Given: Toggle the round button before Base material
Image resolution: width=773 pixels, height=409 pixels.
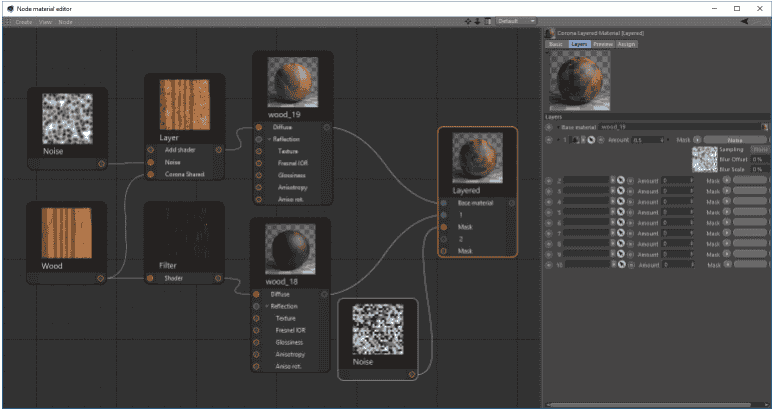Looking at the screenshot, I should pos(549,127).
